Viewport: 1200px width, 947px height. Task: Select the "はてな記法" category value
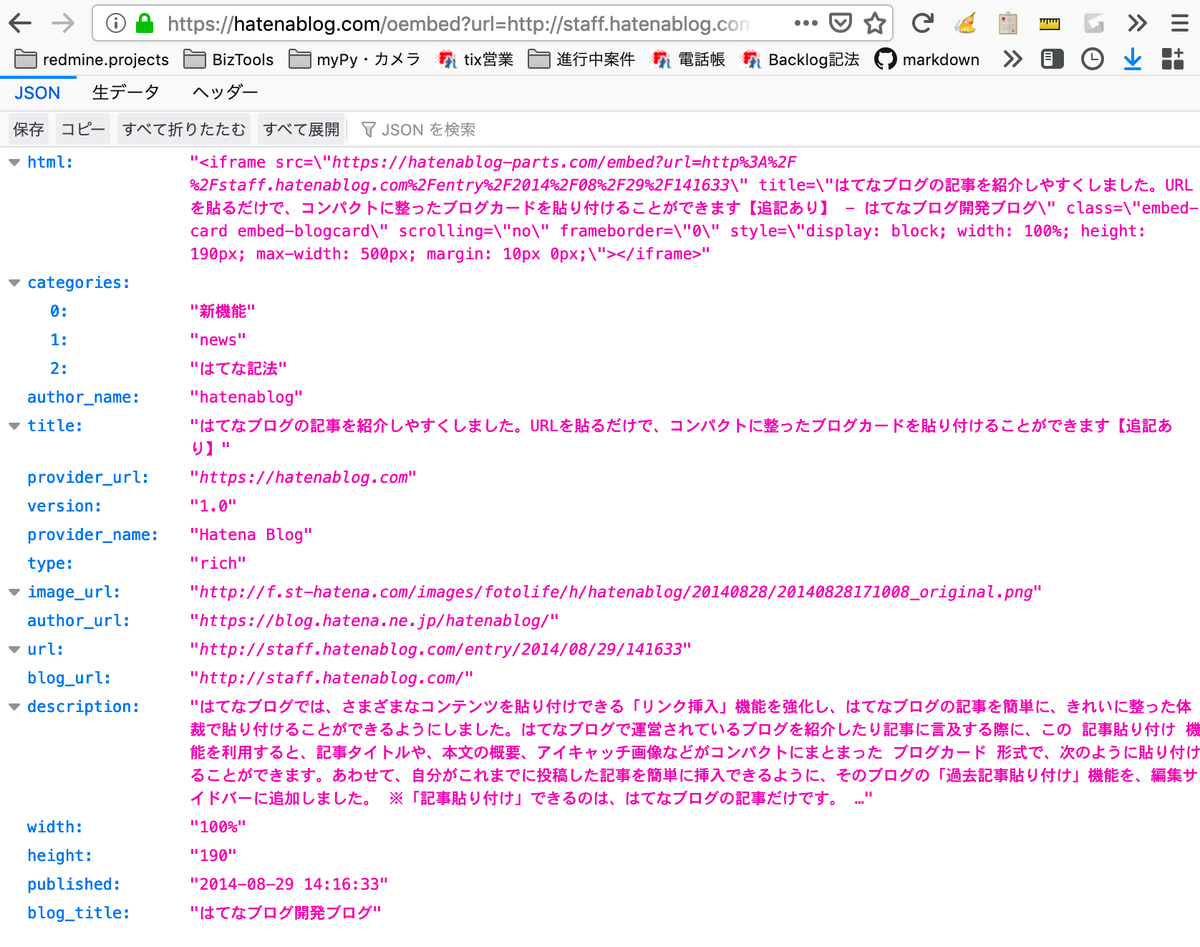point(239,369)
